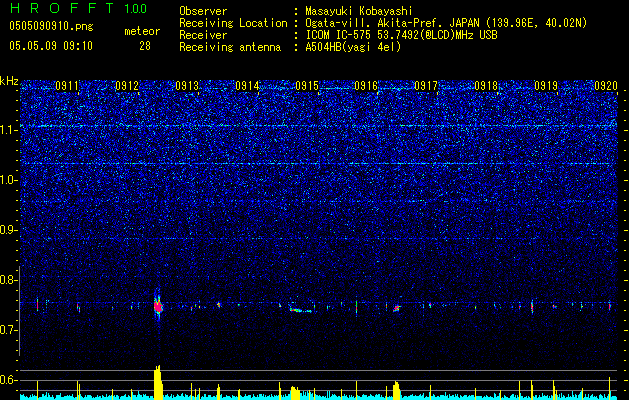629x400 pixels.
Task: Click the 0917 time marker
Action: [426, 86]
